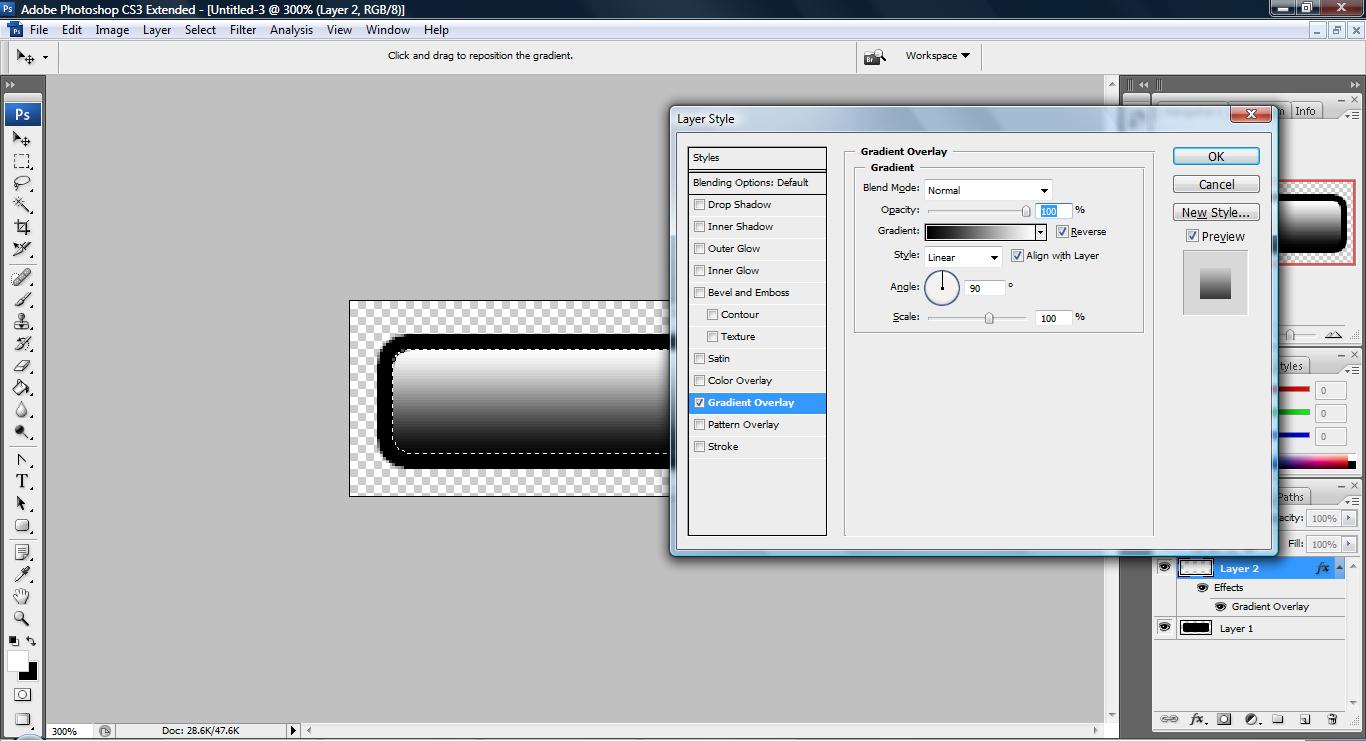Click the New Style button
Image resolution: width=1366 pixels, height=741 pixels.
coord(1216,212)
